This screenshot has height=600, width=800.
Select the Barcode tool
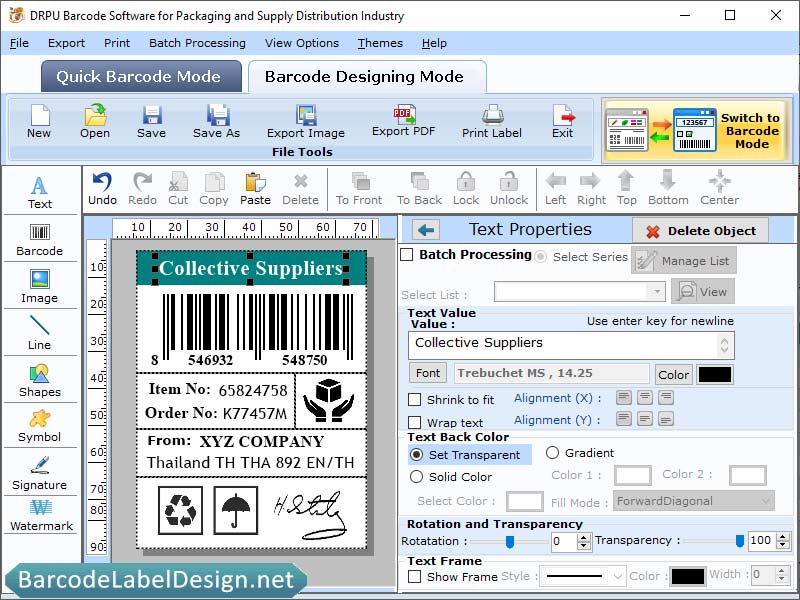click(40, 238)
